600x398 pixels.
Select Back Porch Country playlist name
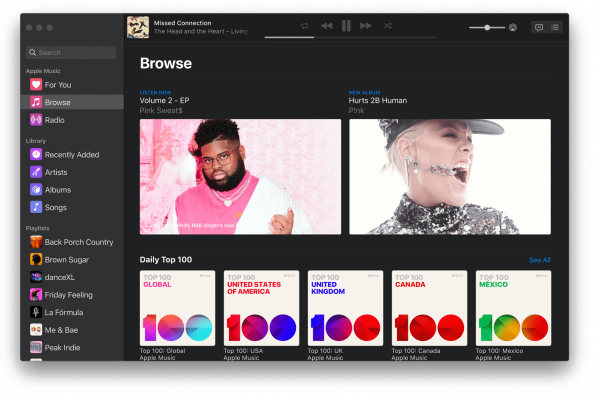coord(79,243)
